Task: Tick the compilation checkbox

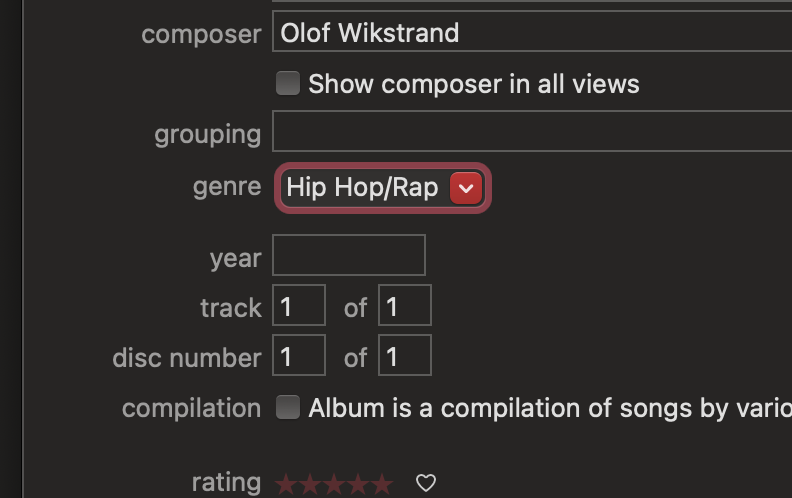Action: 288,407
